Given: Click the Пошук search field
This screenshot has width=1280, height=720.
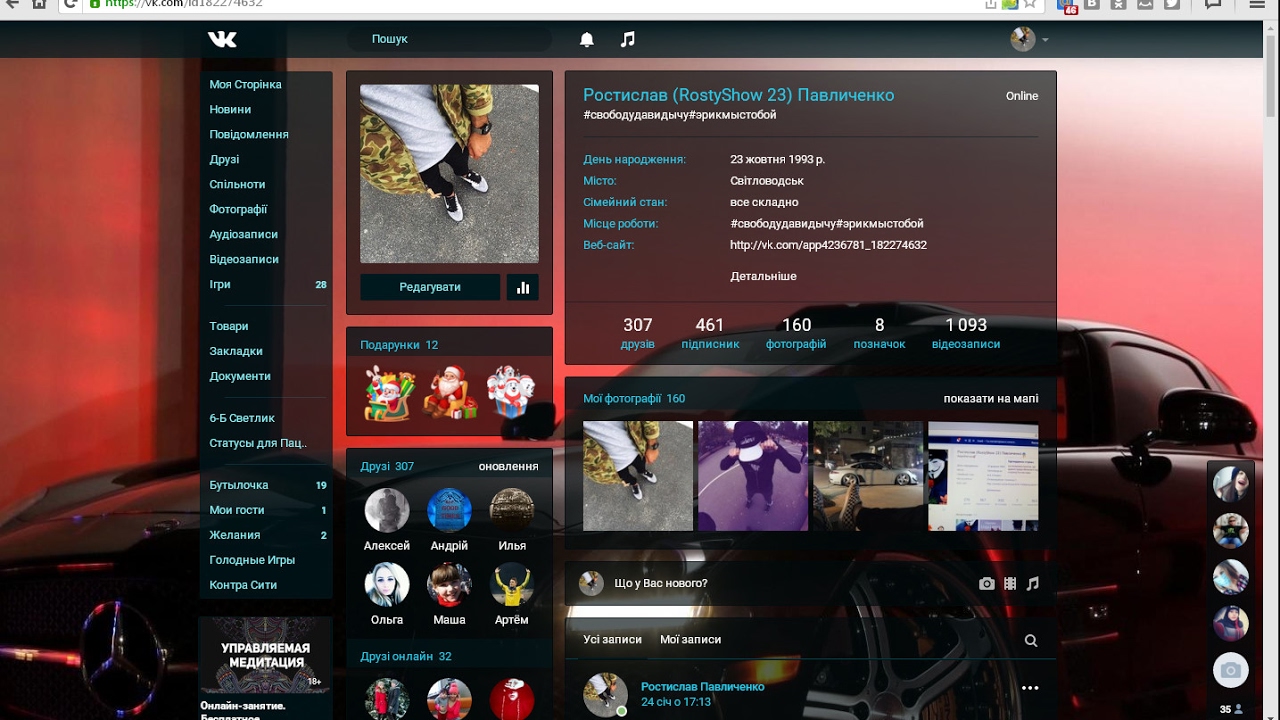Looking at the screenshot, I should coord(449,39).
